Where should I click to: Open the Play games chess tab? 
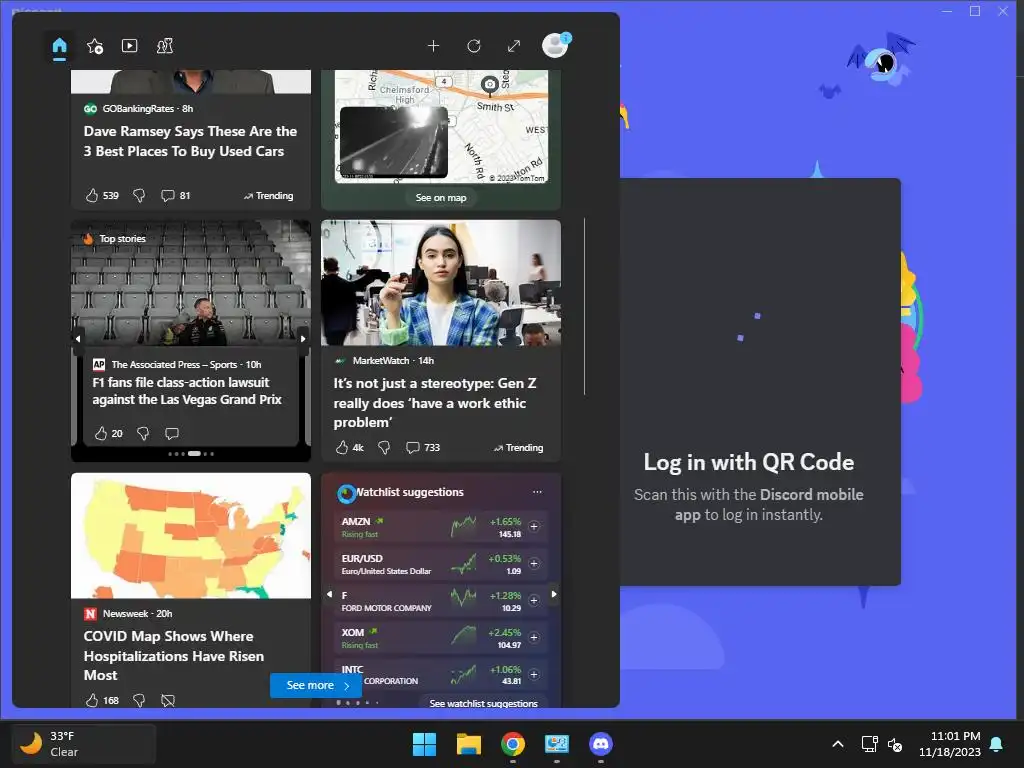point(165,46)
